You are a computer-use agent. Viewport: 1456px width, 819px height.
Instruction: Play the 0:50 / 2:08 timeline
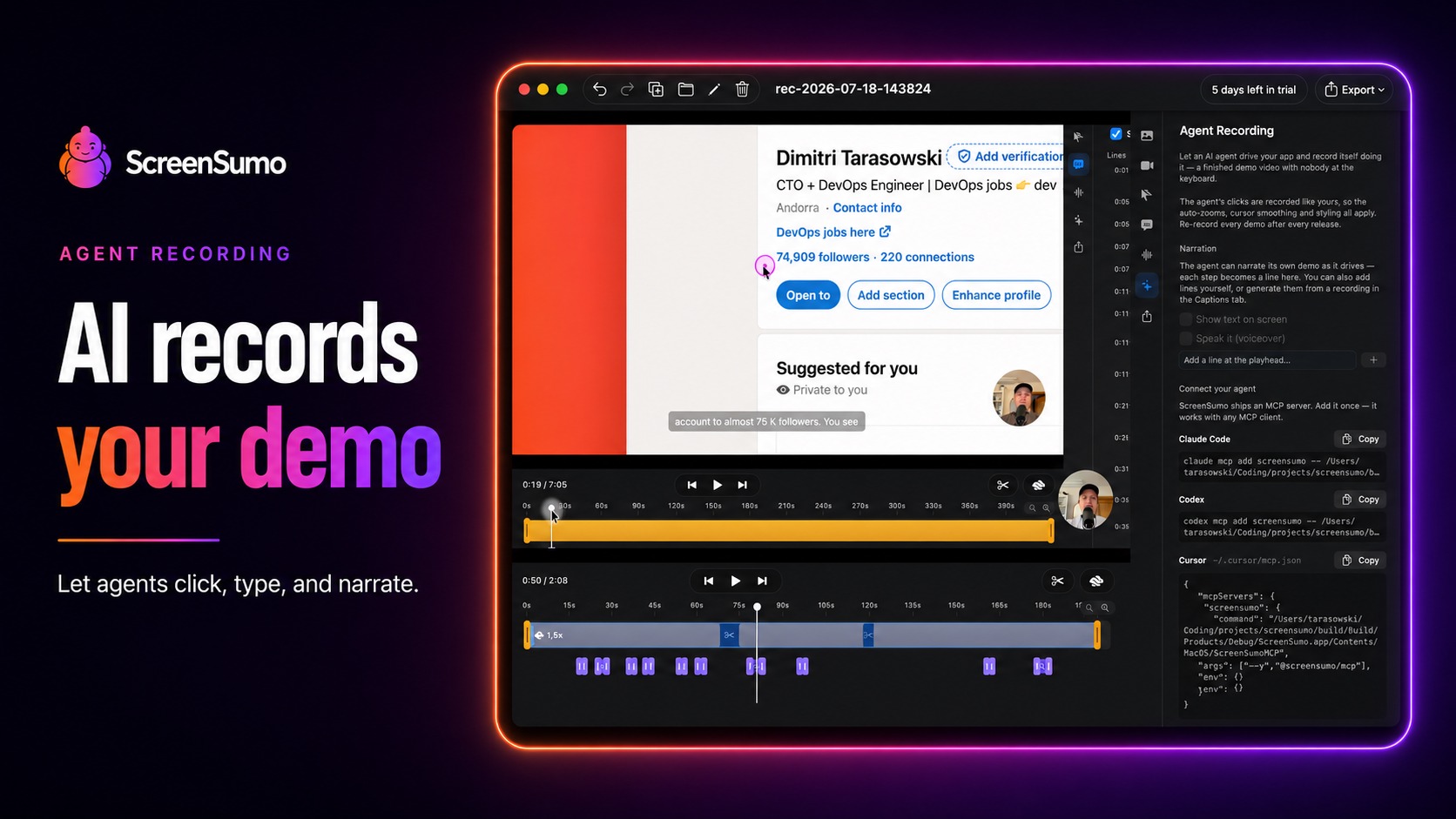click(736, 581)
